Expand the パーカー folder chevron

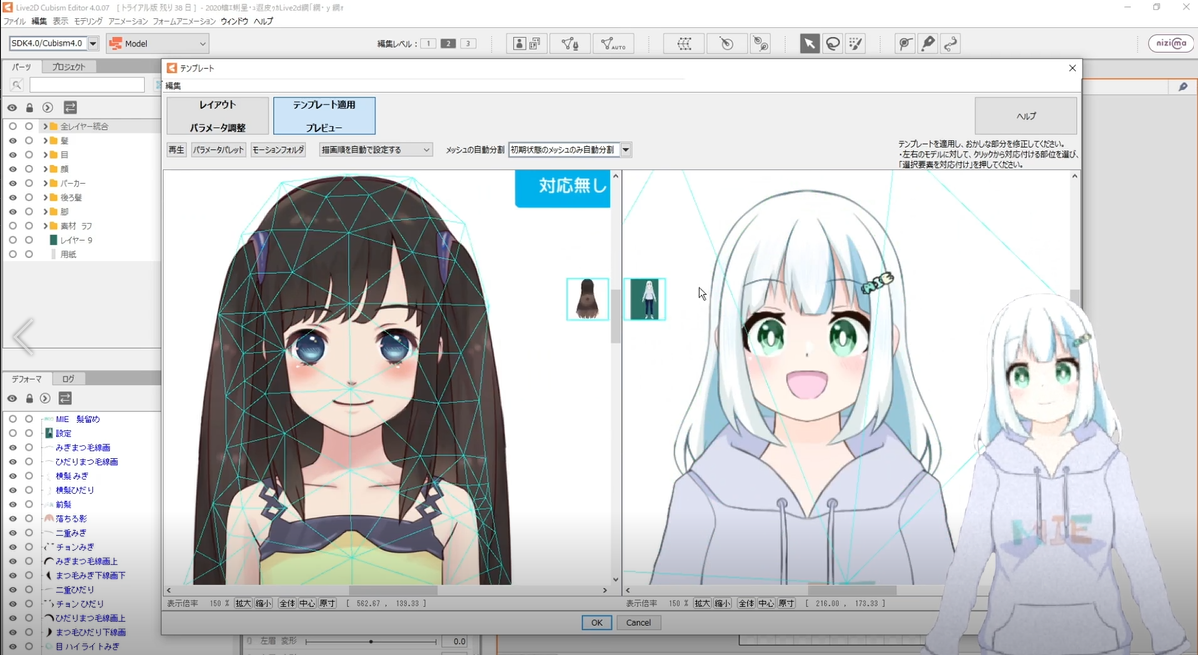pyautogui.click(x=44, y=183)
